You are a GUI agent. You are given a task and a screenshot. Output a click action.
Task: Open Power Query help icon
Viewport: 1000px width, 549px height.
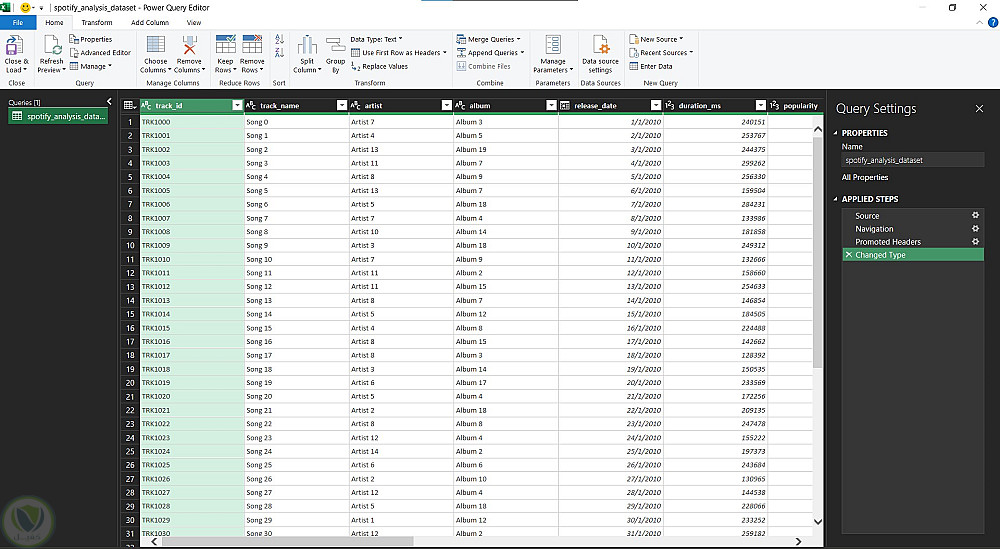[993, 22]
